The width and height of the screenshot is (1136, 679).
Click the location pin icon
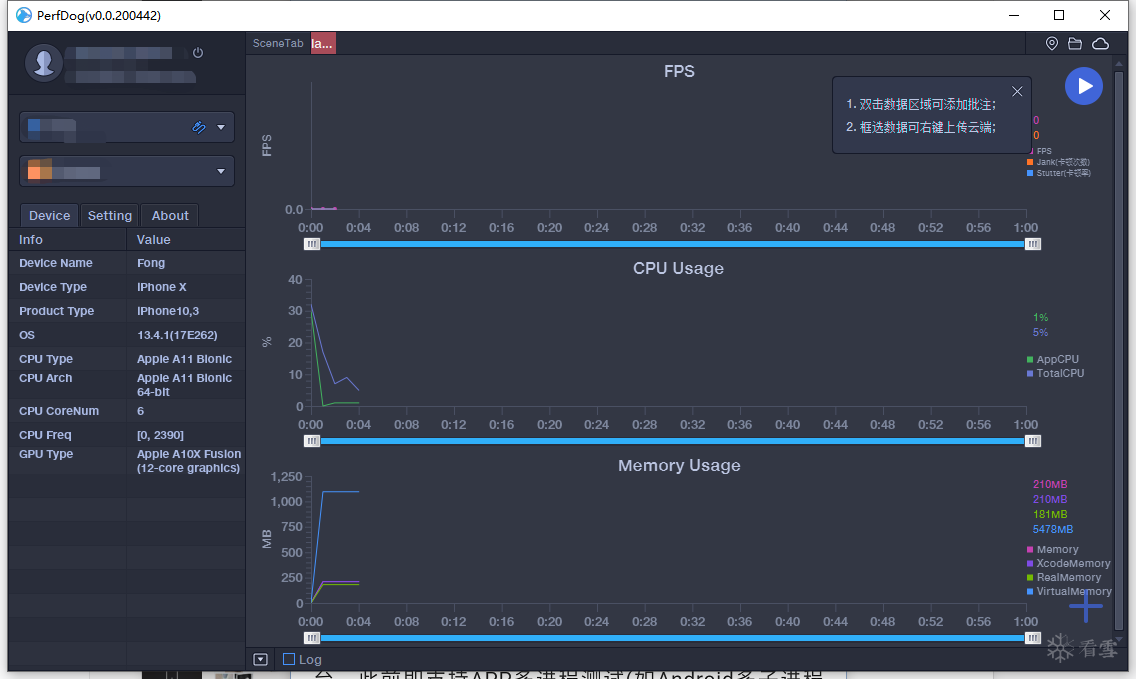point(1052,43)
